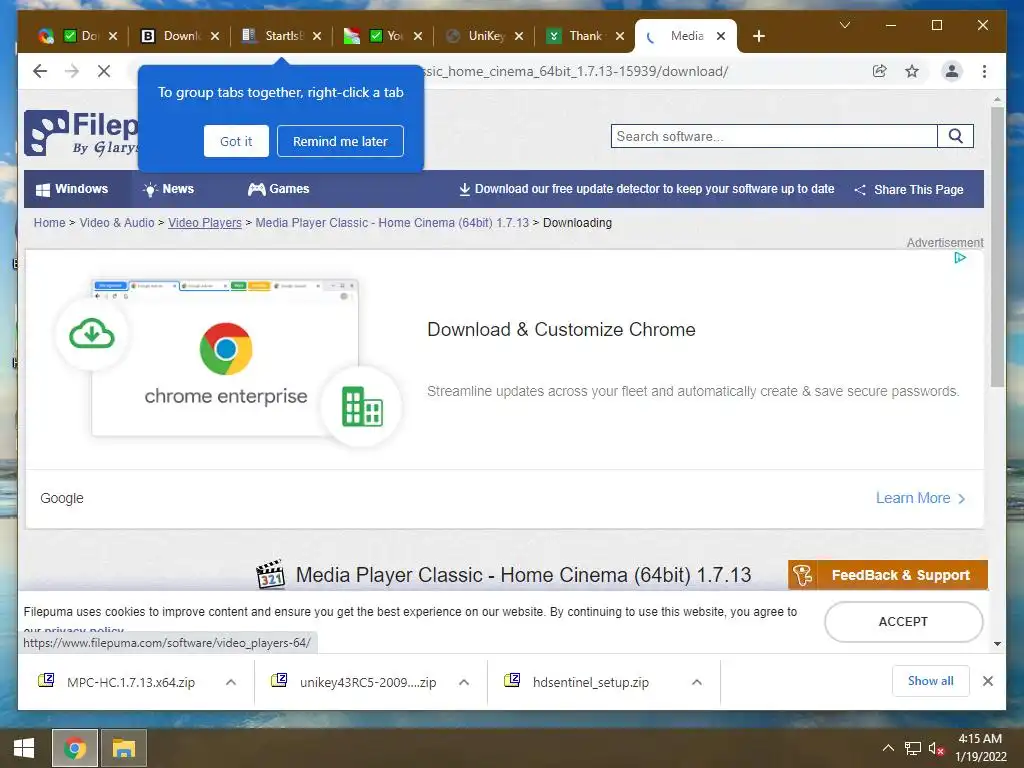Open the Video & Audio breadcrumb

[117, 223]
